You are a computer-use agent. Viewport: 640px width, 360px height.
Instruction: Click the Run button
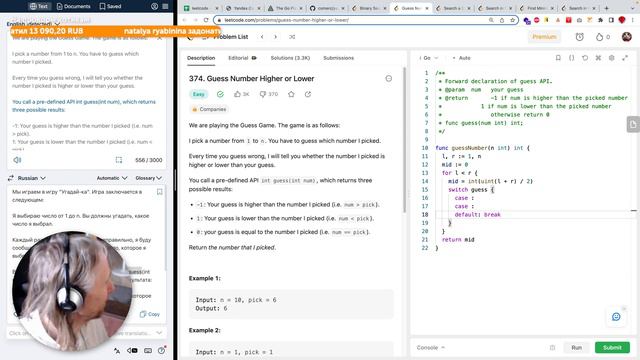point(576,348)
